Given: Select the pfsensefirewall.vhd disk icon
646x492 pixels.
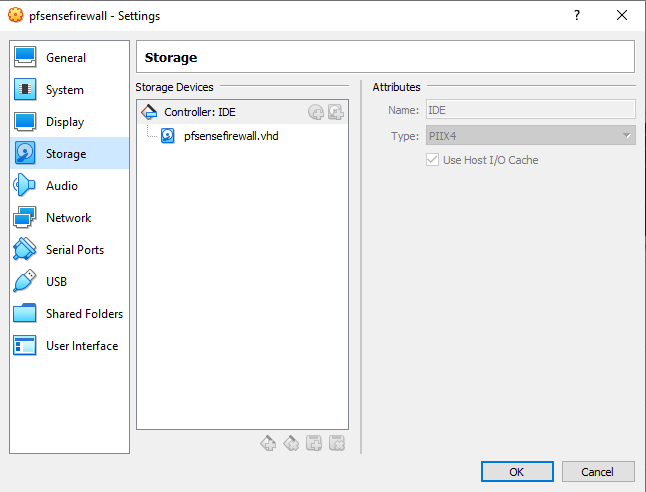Looking at the screenshot, I should point(168,136).
